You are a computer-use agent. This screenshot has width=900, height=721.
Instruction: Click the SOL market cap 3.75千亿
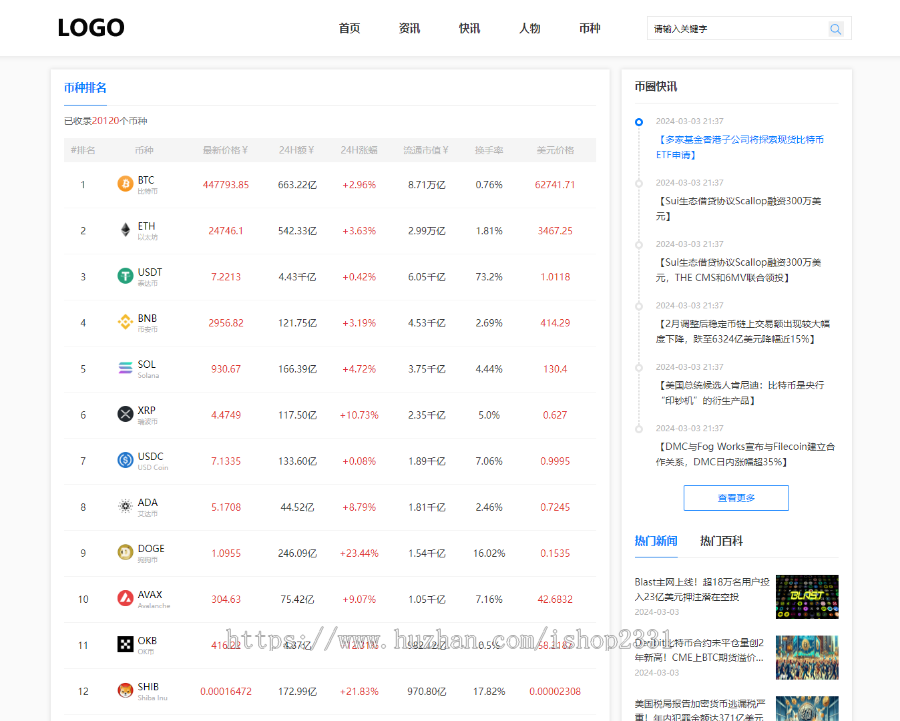tap(426, 369)
